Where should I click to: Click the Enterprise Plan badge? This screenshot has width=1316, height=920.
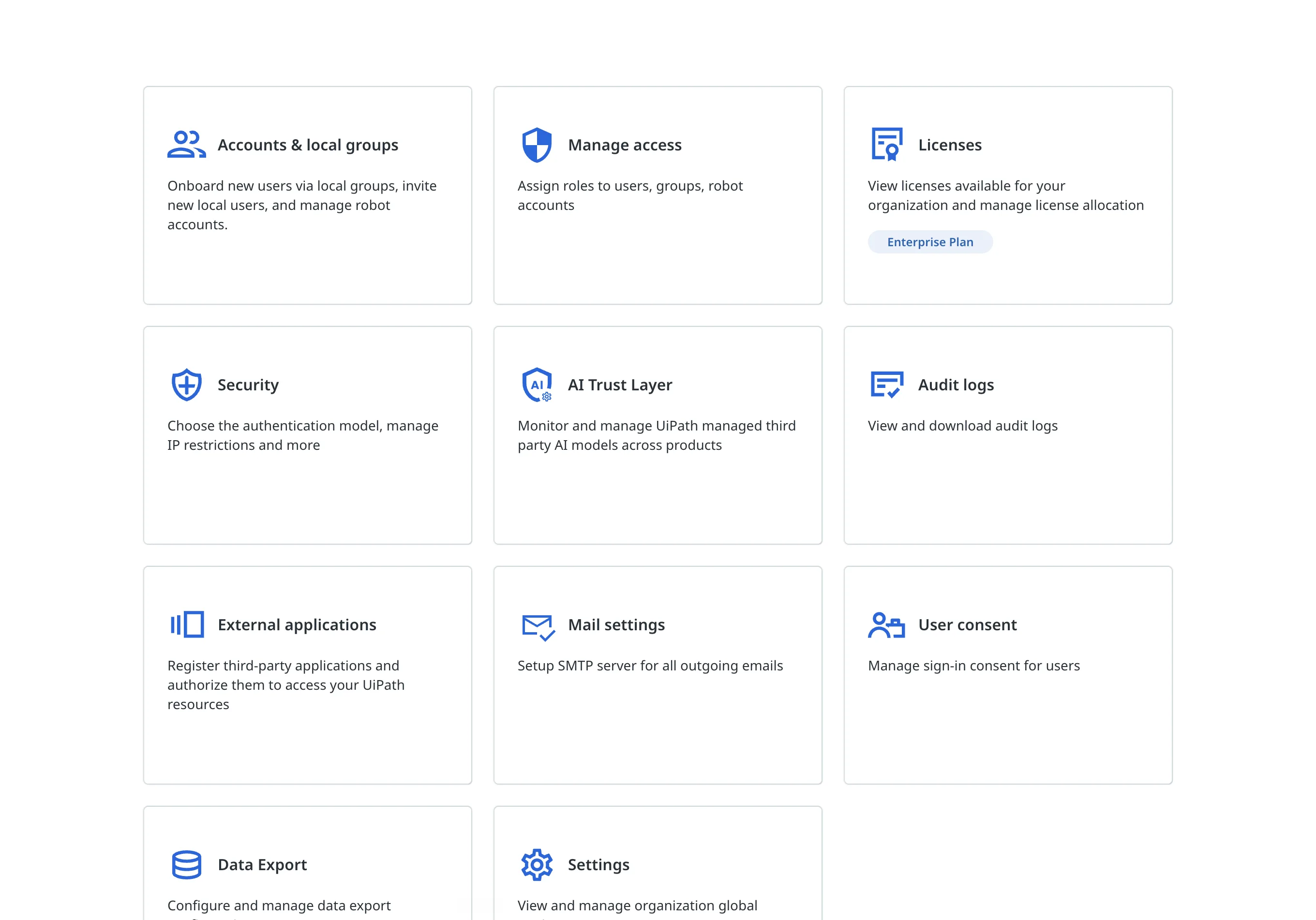pos(930,242)
